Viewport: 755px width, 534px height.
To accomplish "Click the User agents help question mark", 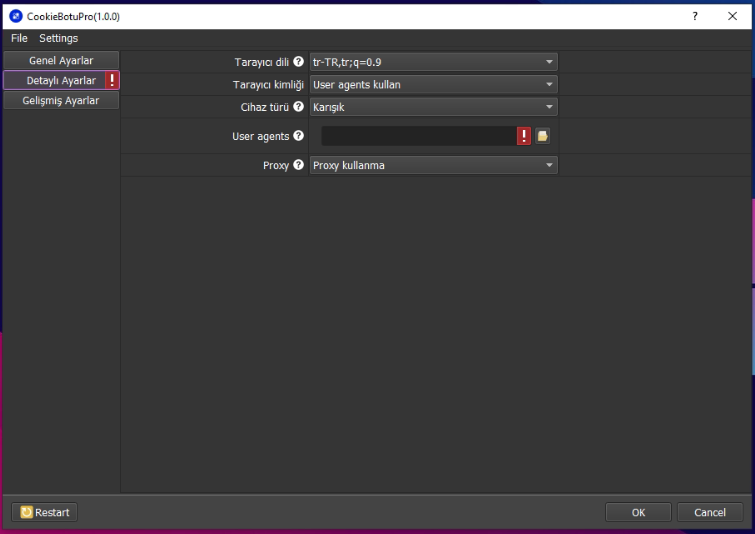I will click(298, 136).
